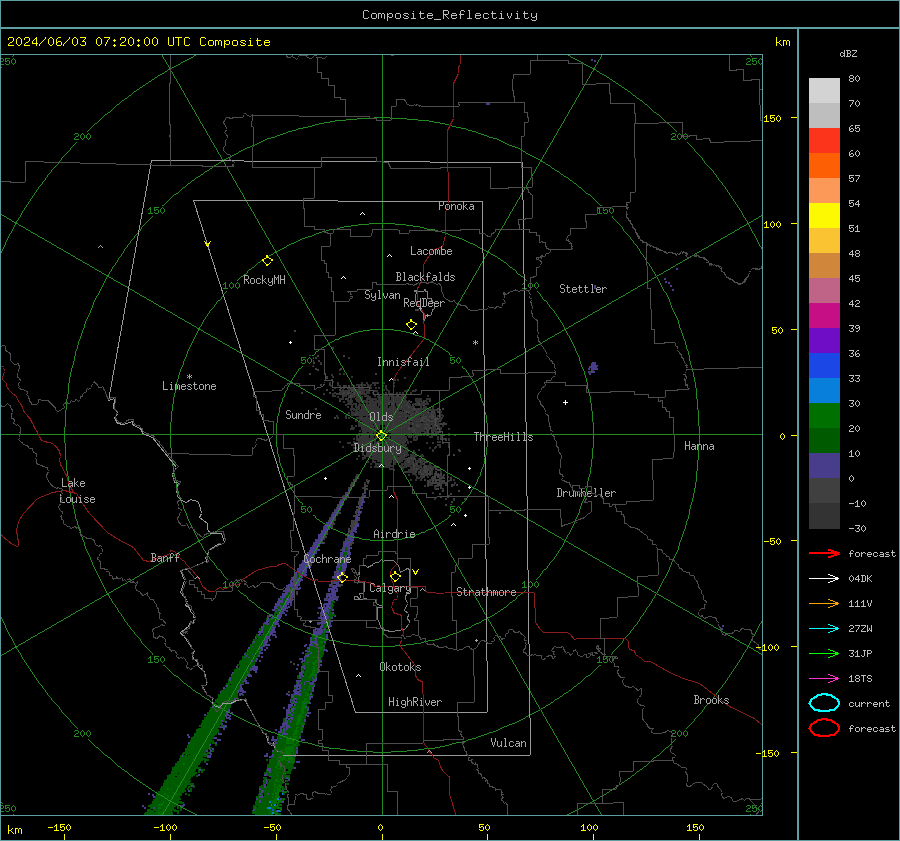Click the white 04DK arrow in legend
This screenshot has width=900, height=841.
[x=824, y=578]
